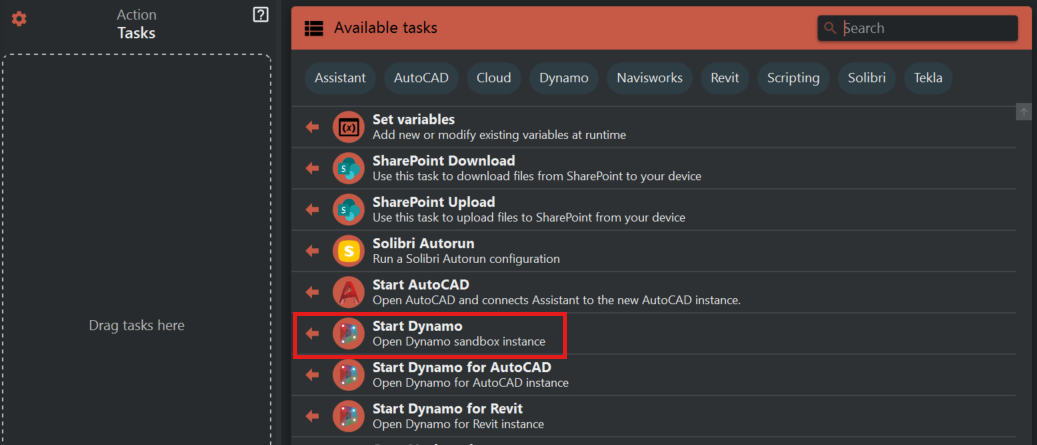This screenshot has height=445, width=1037.
Task: Click 'Open Dynamo for AutoCAD instance' description
Action: 470,383
